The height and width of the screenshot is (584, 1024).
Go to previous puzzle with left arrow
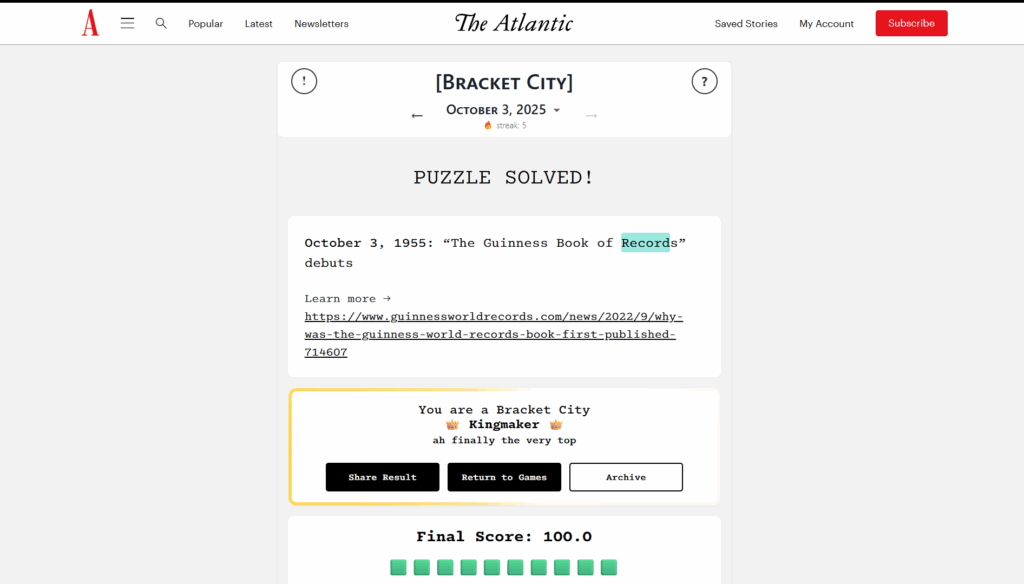tap(417, 114)
